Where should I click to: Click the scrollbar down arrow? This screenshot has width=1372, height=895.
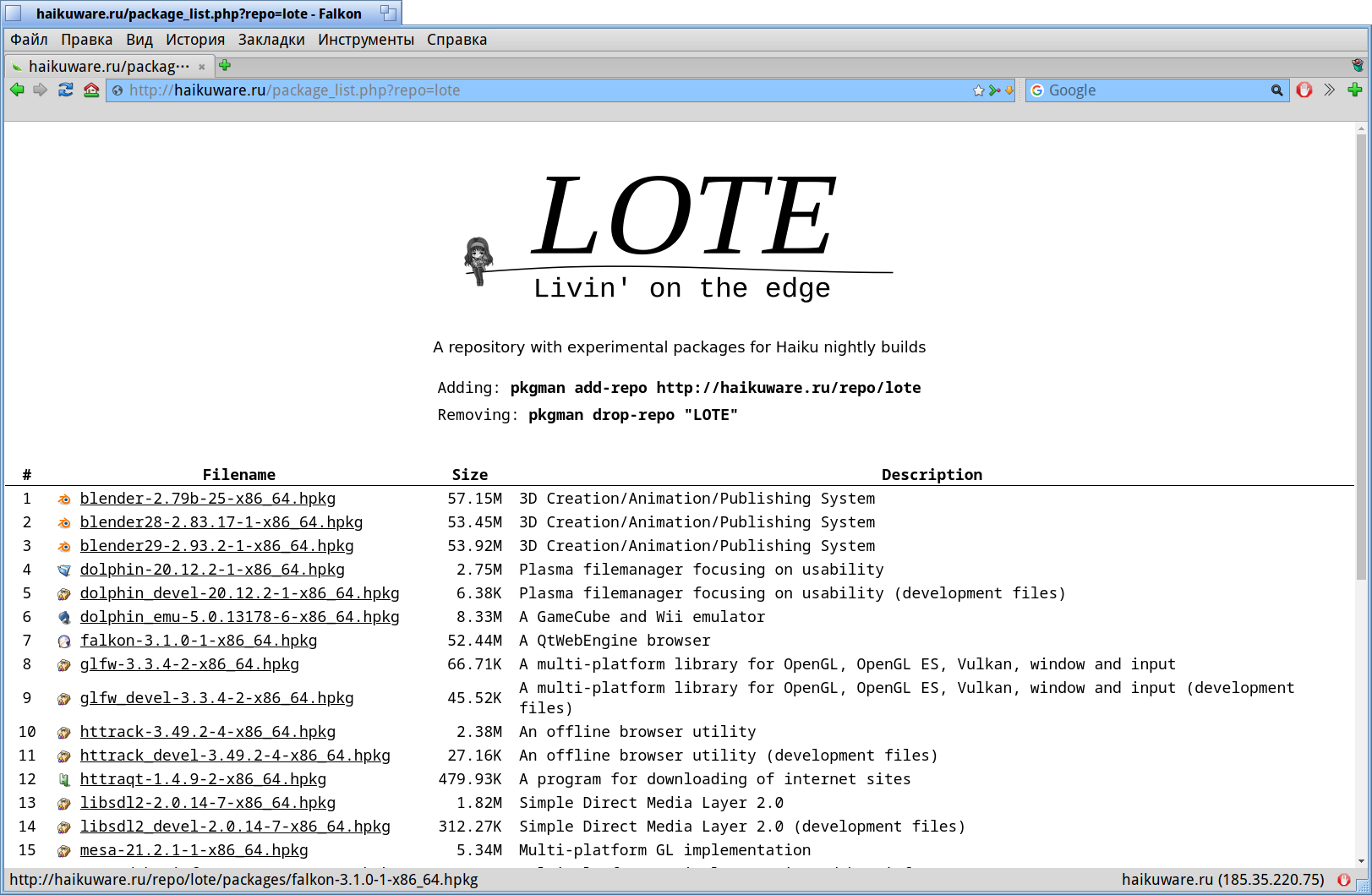[1361, 862]
